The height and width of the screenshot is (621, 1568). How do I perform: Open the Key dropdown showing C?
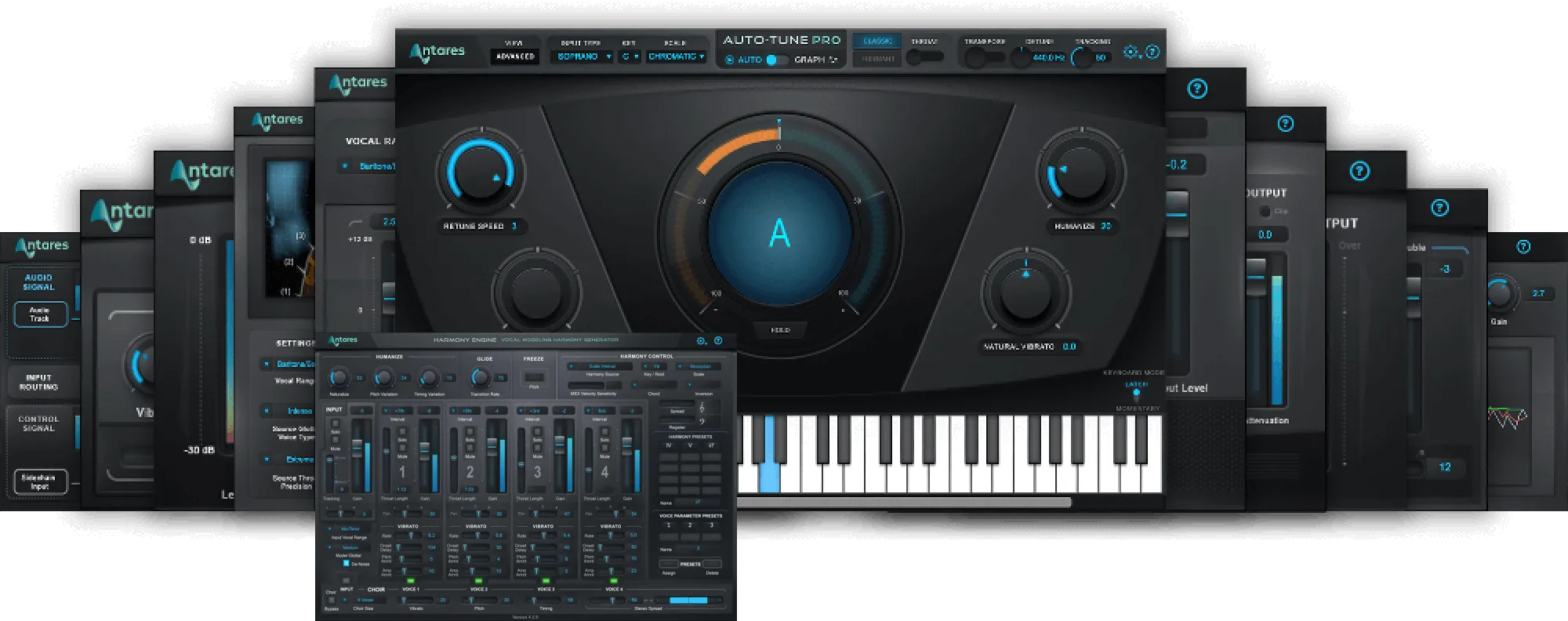click(x=630, y=56)
